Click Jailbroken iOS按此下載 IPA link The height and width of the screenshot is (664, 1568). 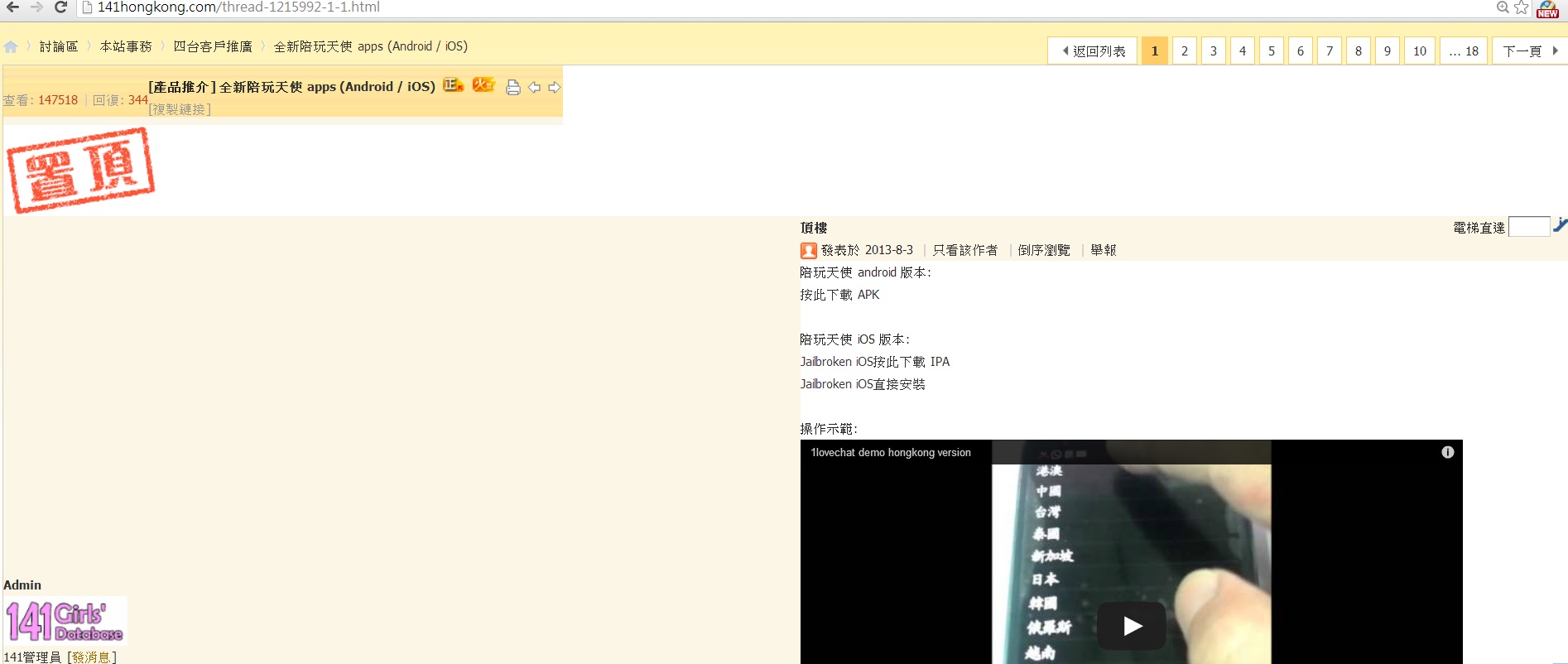coord(875,362)
